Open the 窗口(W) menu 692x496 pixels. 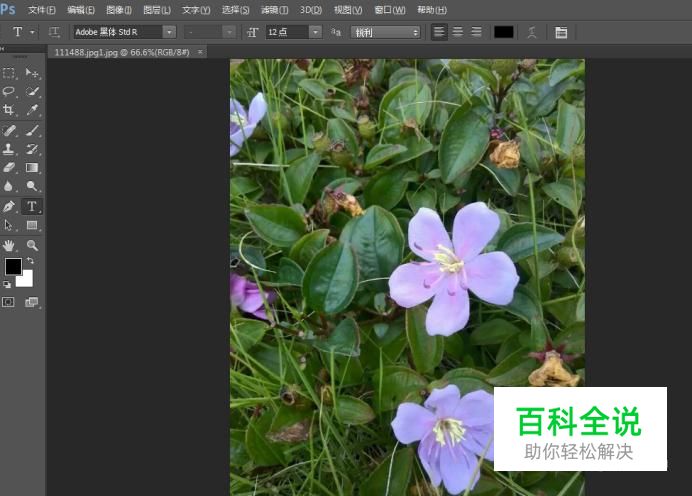(x=390, y=10)
